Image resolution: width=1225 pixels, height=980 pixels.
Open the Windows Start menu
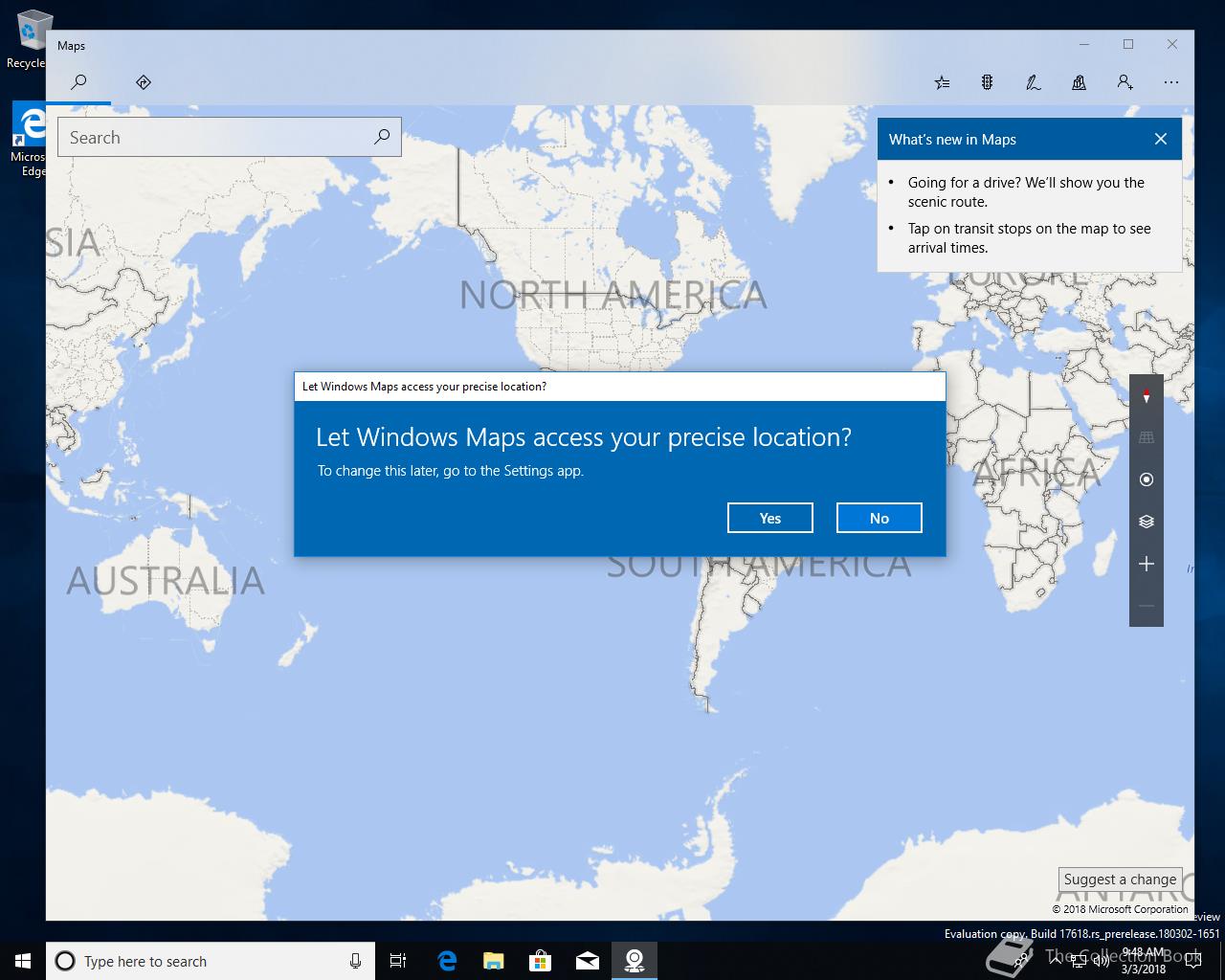(x=23, y=961)
